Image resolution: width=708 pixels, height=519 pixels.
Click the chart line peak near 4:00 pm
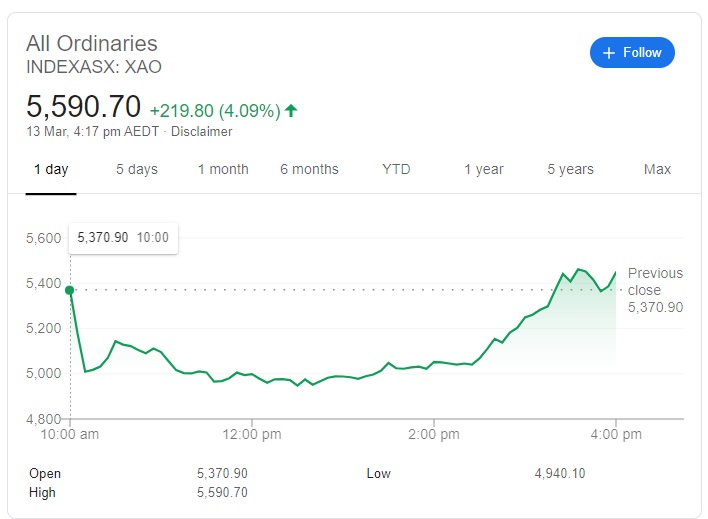coord(579,269)
